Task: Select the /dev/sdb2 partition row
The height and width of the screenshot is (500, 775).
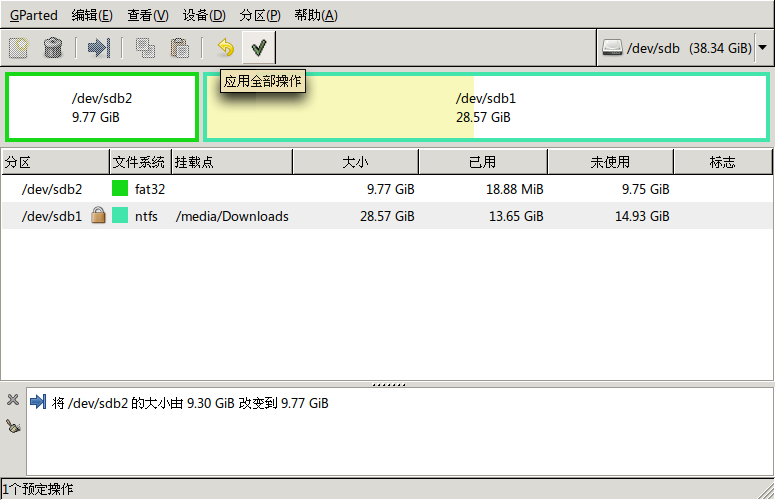Action: click(x=387, y=189)
